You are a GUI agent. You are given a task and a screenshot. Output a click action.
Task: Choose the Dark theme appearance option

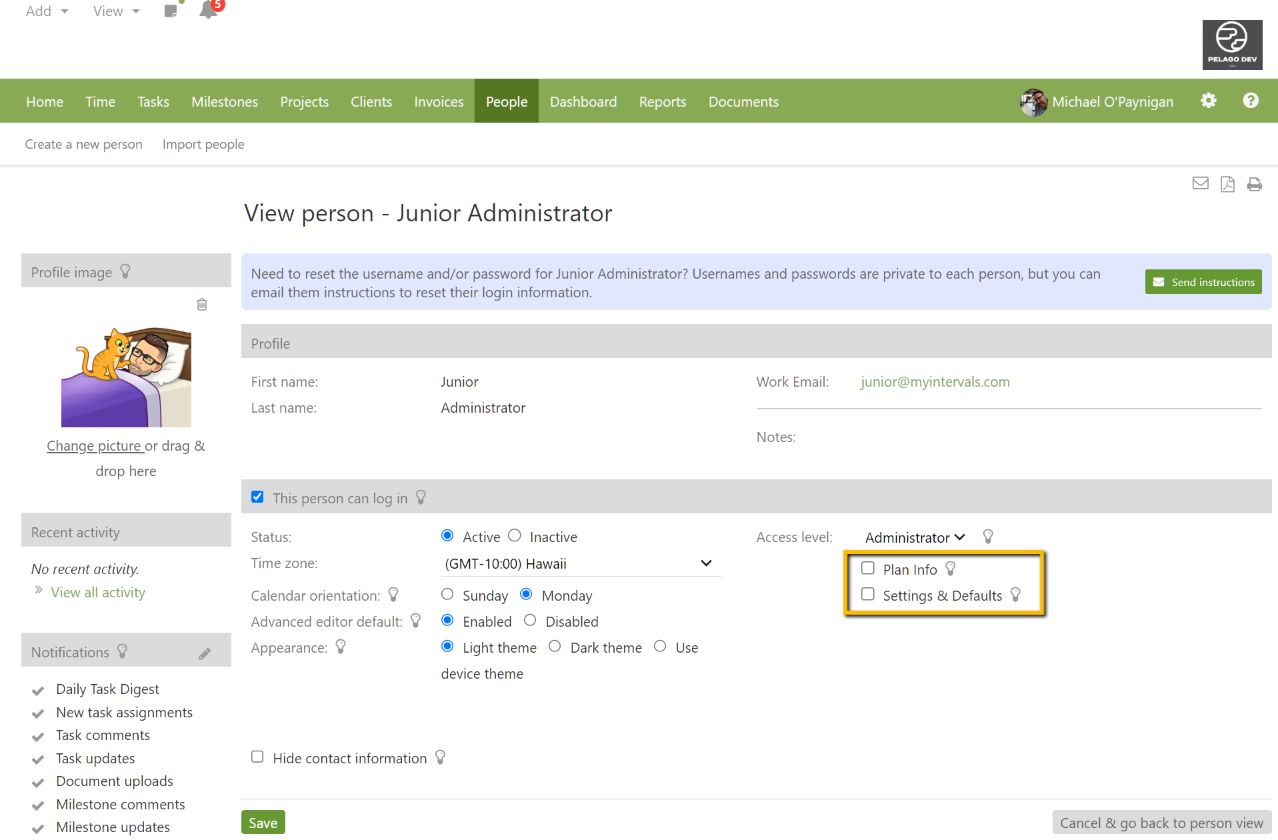555,647
